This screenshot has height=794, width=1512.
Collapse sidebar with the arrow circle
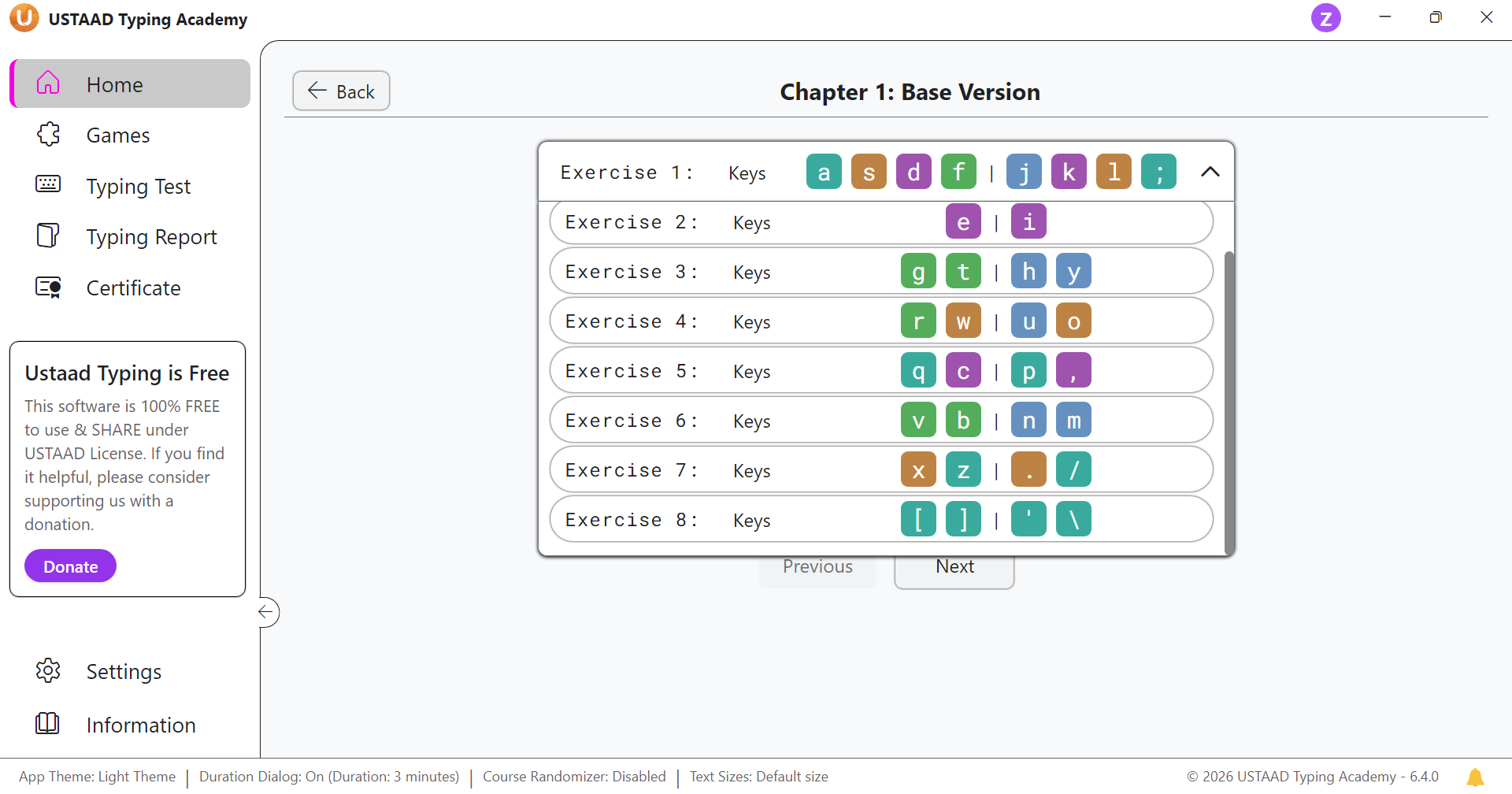267,612
